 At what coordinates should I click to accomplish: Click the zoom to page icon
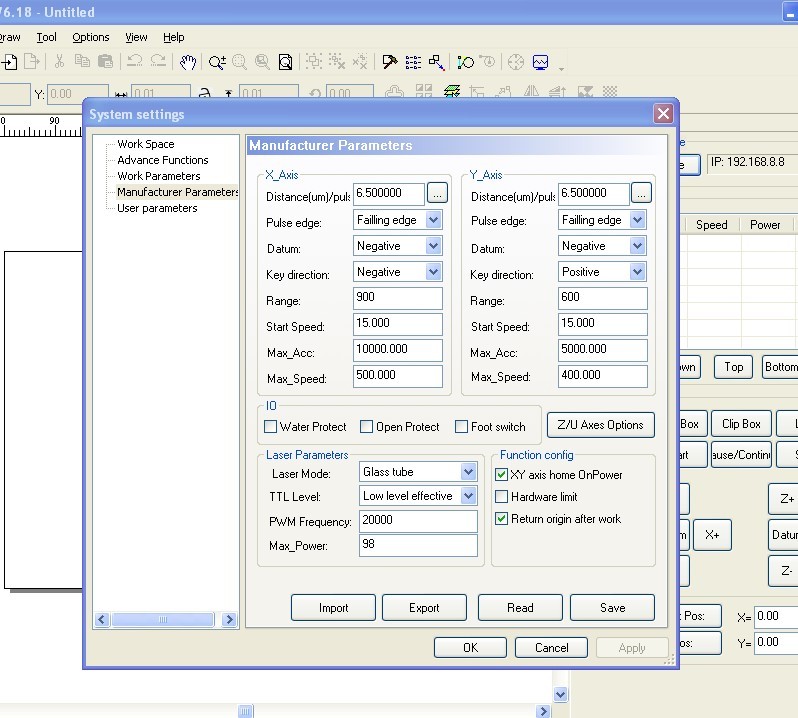tap(285, 62)
